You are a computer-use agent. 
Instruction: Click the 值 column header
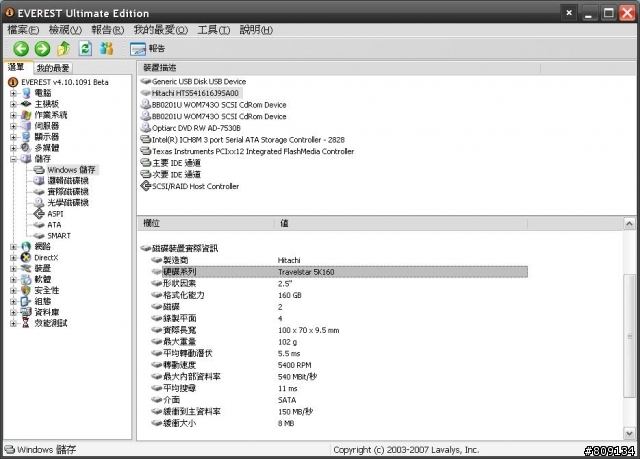pos(401,223)
